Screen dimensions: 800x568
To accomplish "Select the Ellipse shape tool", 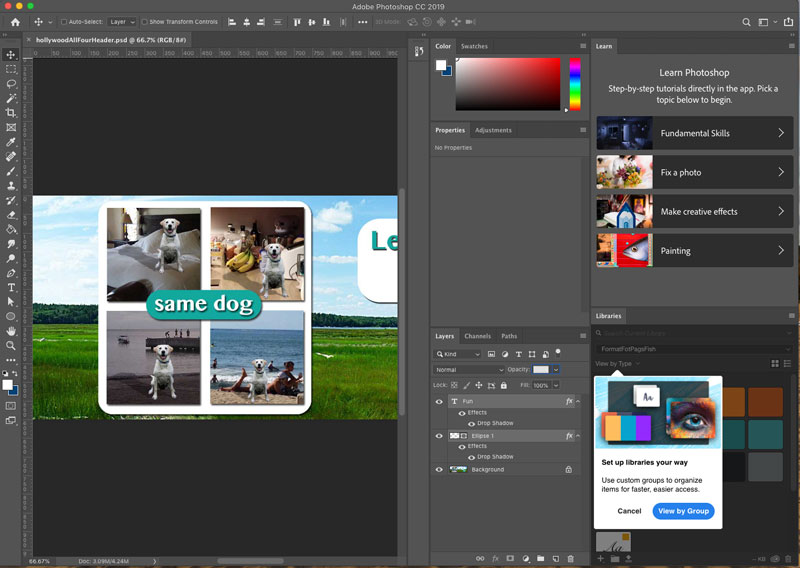I will [x=11, y=316].
